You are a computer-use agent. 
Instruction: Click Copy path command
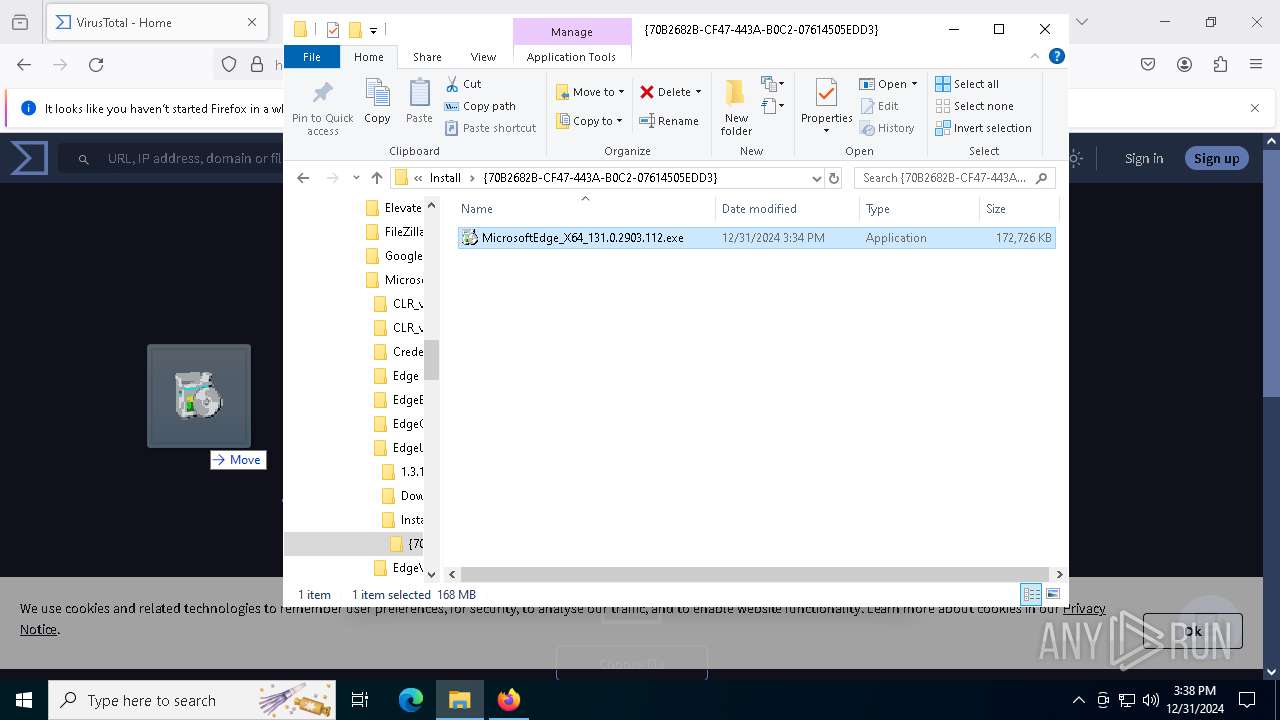[480, 106]
